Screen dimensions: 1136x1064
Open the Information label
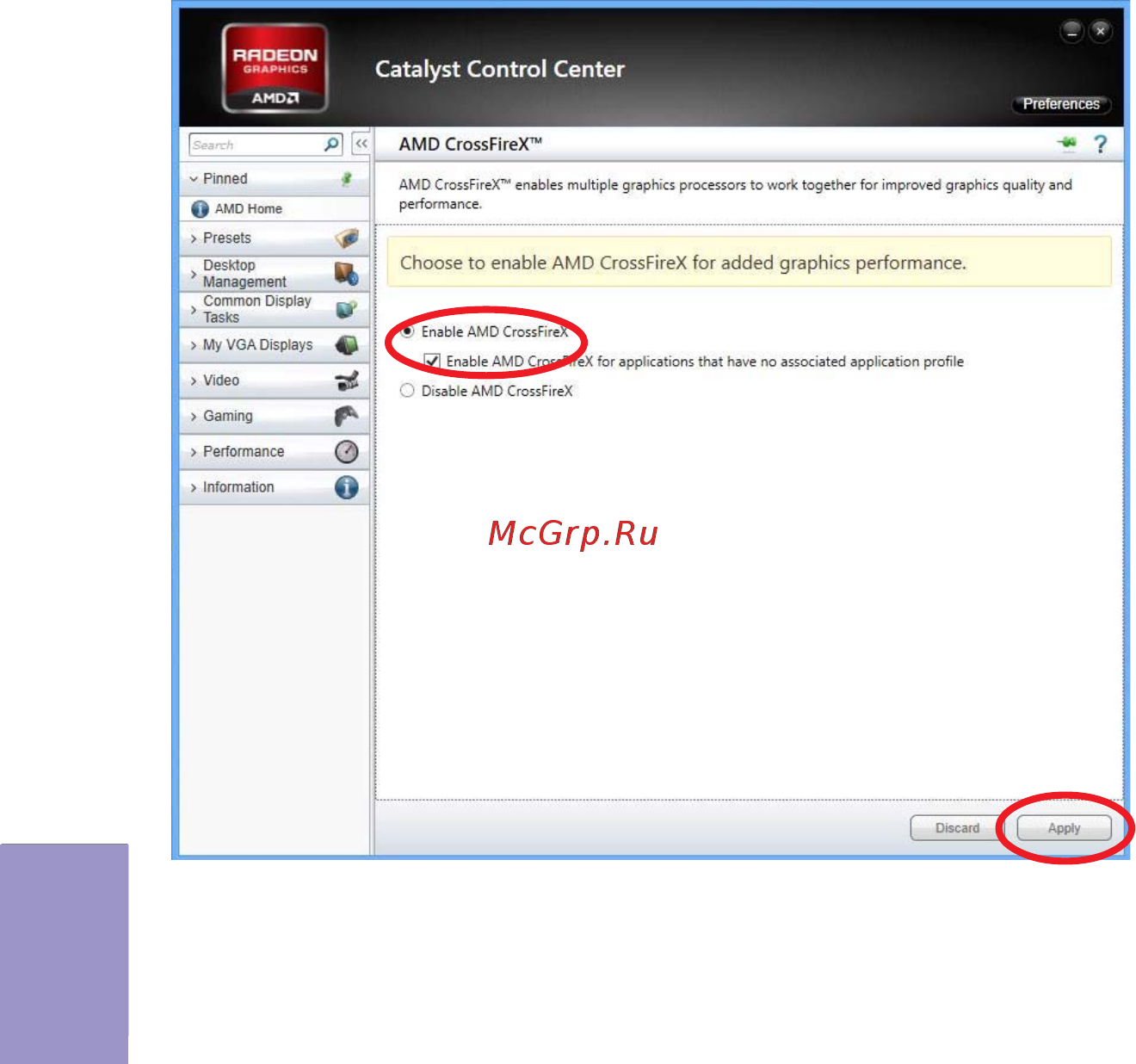[238, 486]
